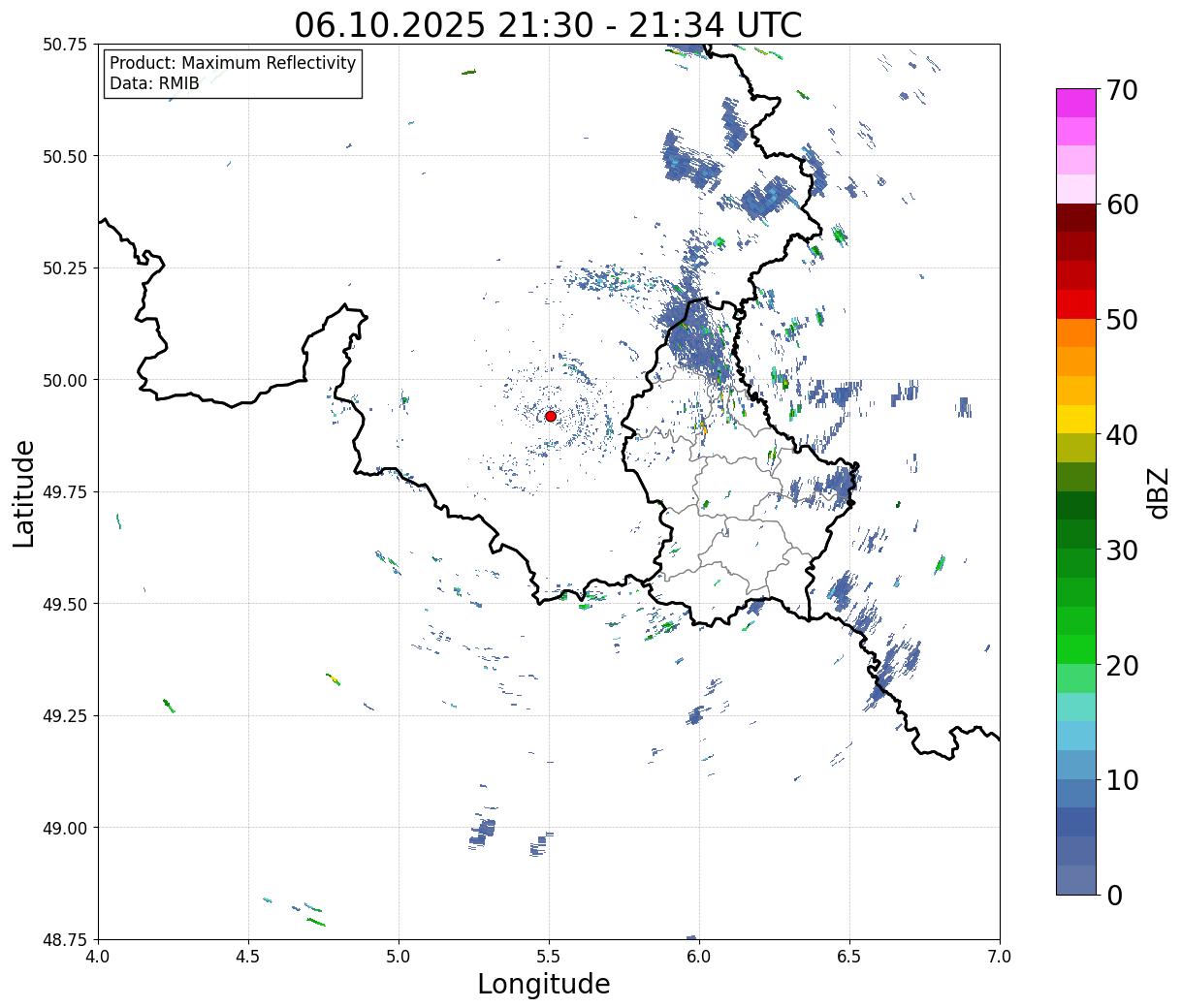Image resolution: width=1182 pixels, height=1008 pixels.
Task: Click colorbar tick label 60
Action: [x=1121, y=205]
